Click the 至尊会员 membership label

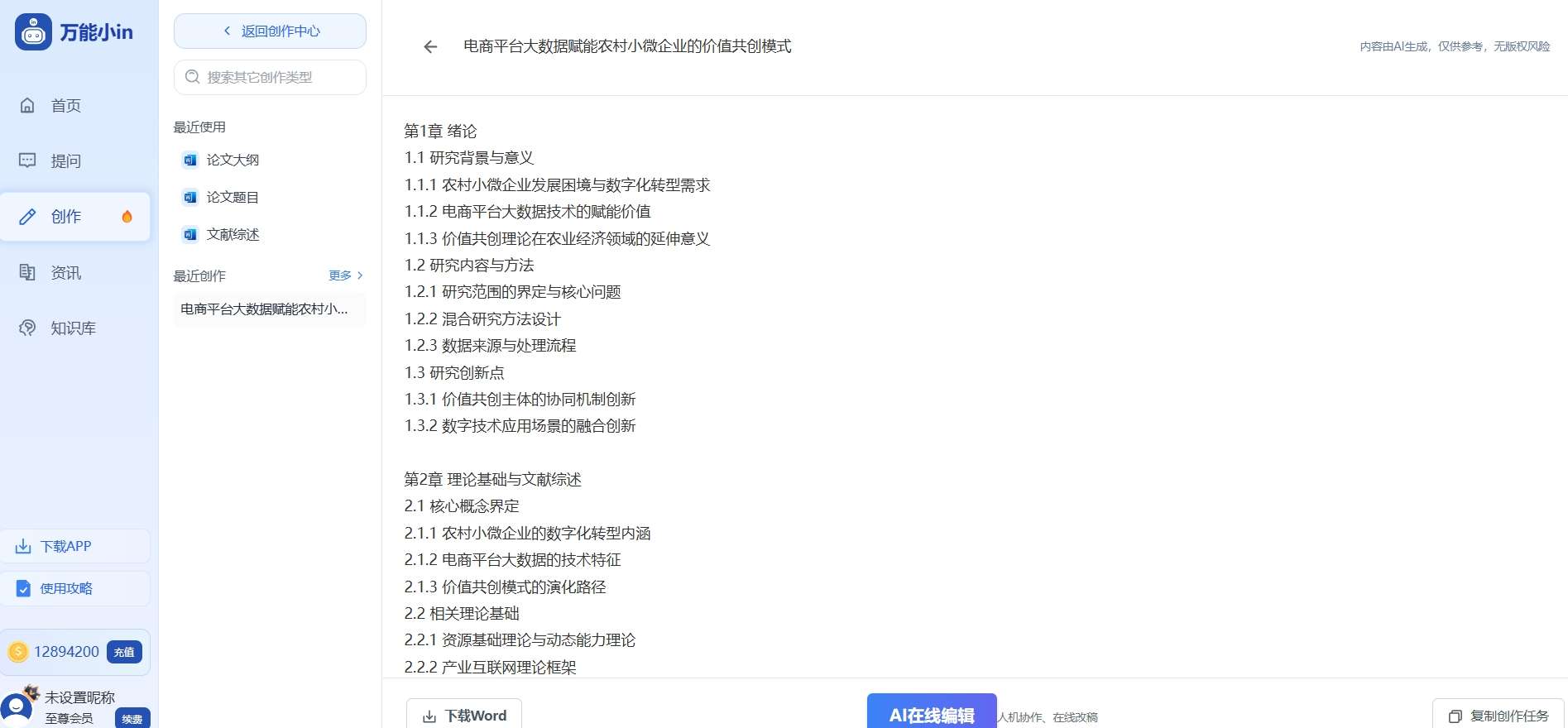69,718
